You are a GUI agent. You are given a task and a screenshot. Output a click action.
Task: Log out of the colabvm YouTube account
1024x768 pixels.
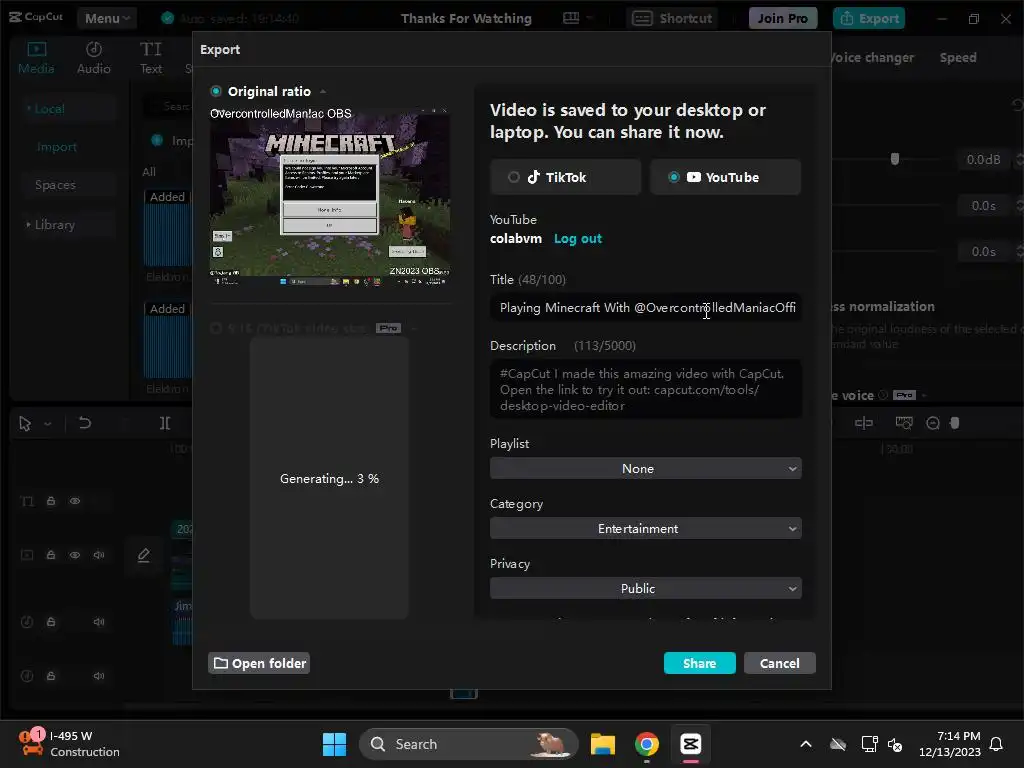[578, 238]
